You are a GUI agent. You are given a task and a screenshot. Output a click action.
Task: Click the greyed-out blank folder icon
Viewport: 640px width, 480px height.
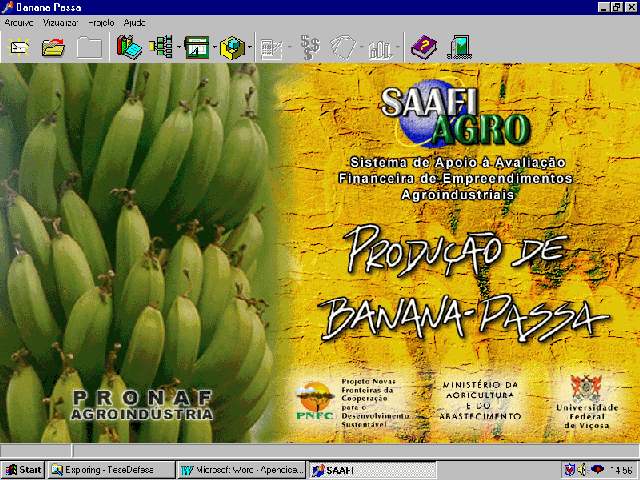point(89,48)
